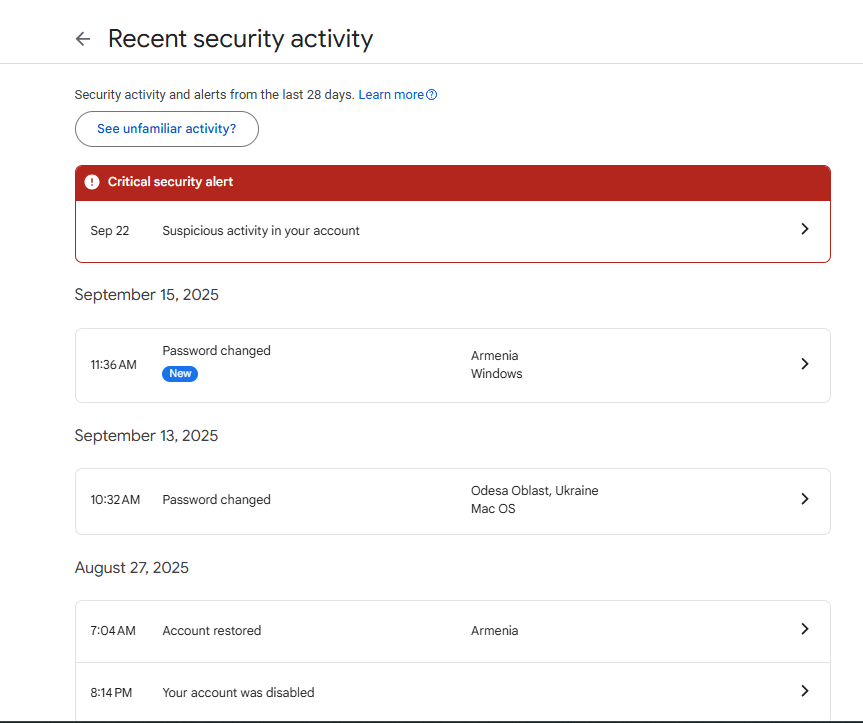Open the Odesa Oblast, Ukraine password change
Viewport: 863px width, 723px height.
(452, 501)
